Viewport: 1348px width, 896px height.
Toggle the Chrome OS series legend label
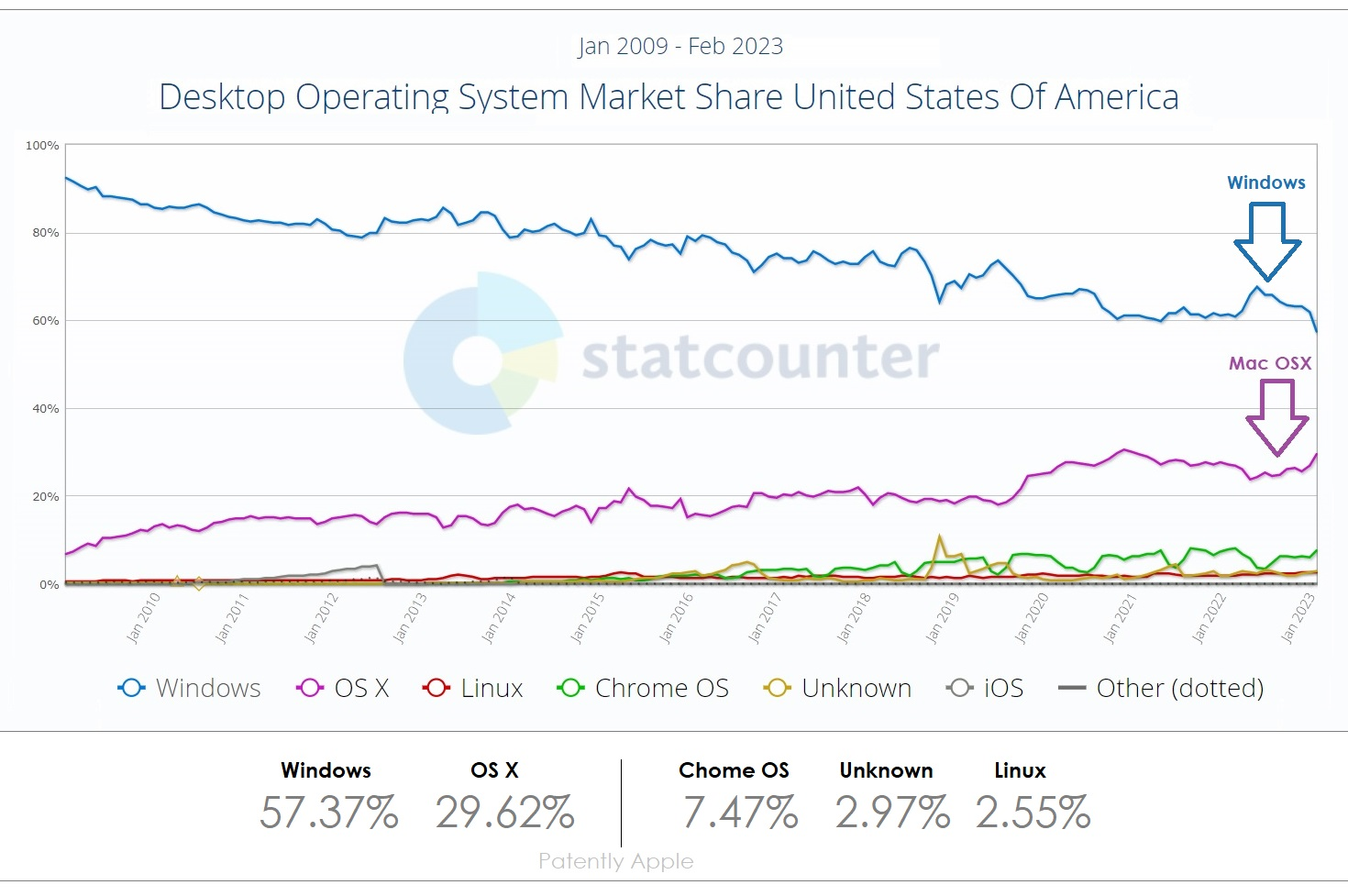(x=661, y=688)
